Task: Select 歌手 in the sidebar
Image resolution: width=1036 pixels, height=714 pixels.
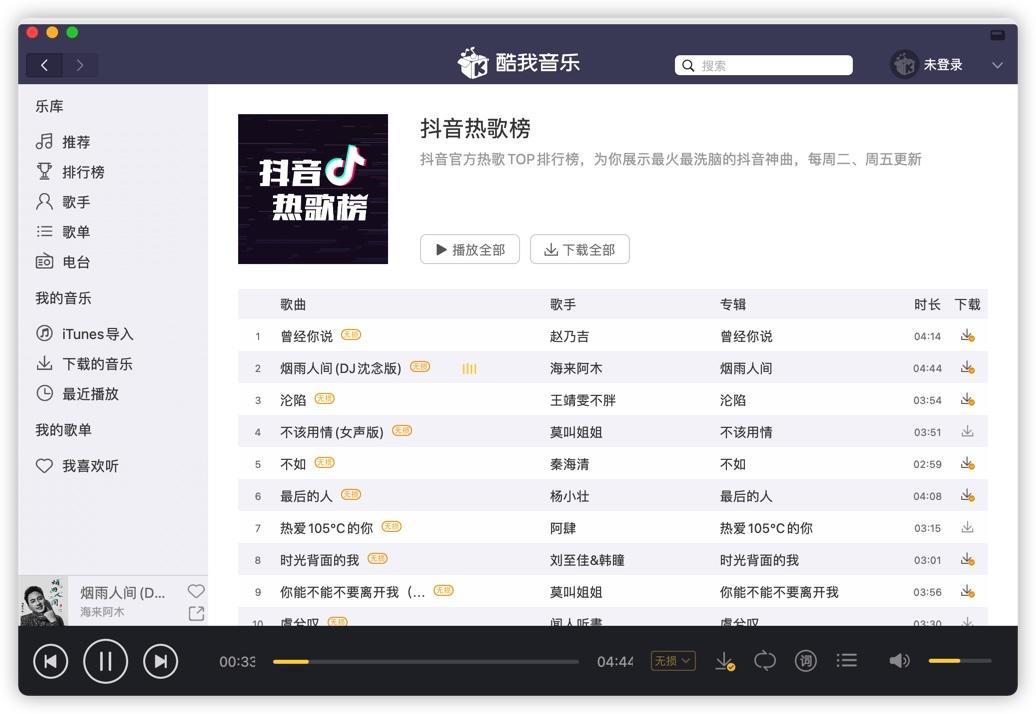Action: (75, 201)
